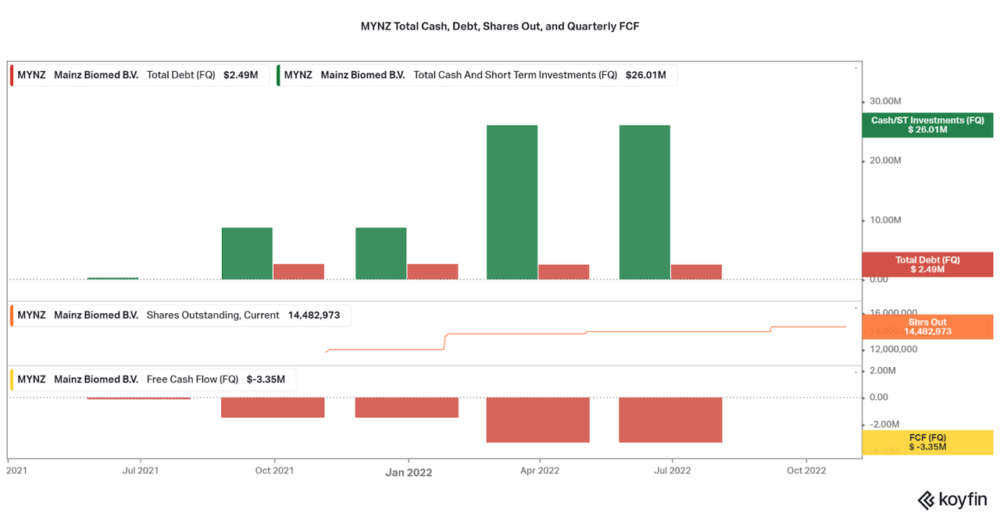Click the red Total Debt $2.49M axis tag
The image size is (1000, 517).
927,265
